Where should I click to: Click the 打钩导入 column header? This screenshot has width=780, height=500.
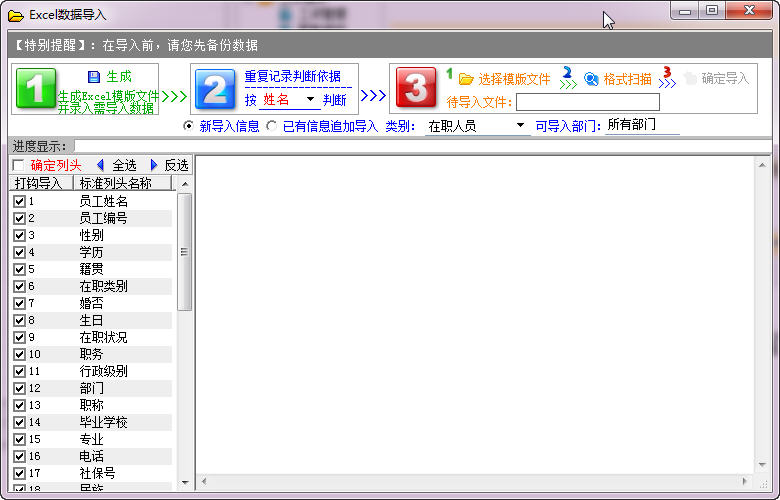point(41,183)
